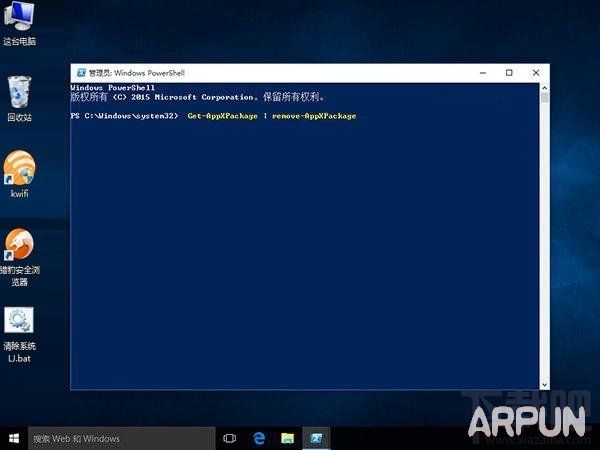Open the This PC desktop icon
Image resolution: width=600 pixels, height=450 pixels.
click(x=19, y=23)
